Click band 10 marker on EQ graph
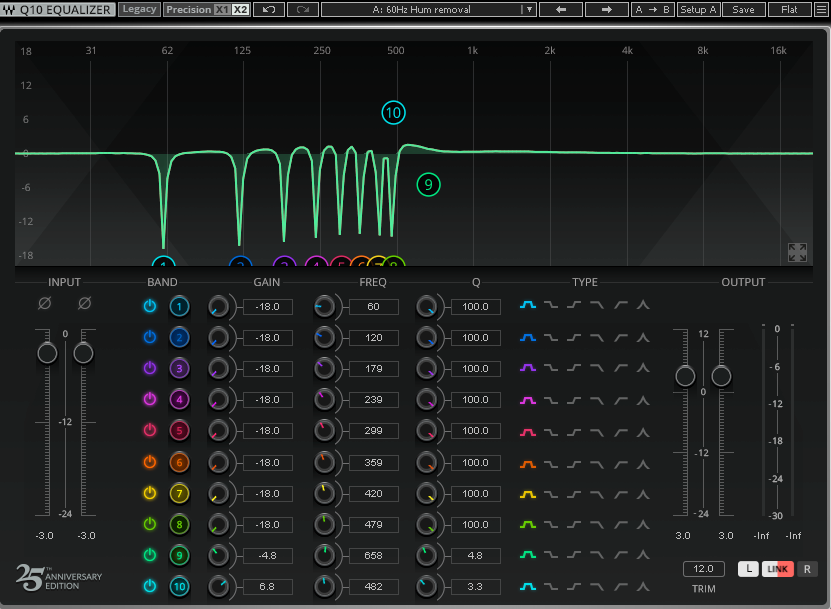Viewport: 831px width, 609px height. tap(393, 112)
